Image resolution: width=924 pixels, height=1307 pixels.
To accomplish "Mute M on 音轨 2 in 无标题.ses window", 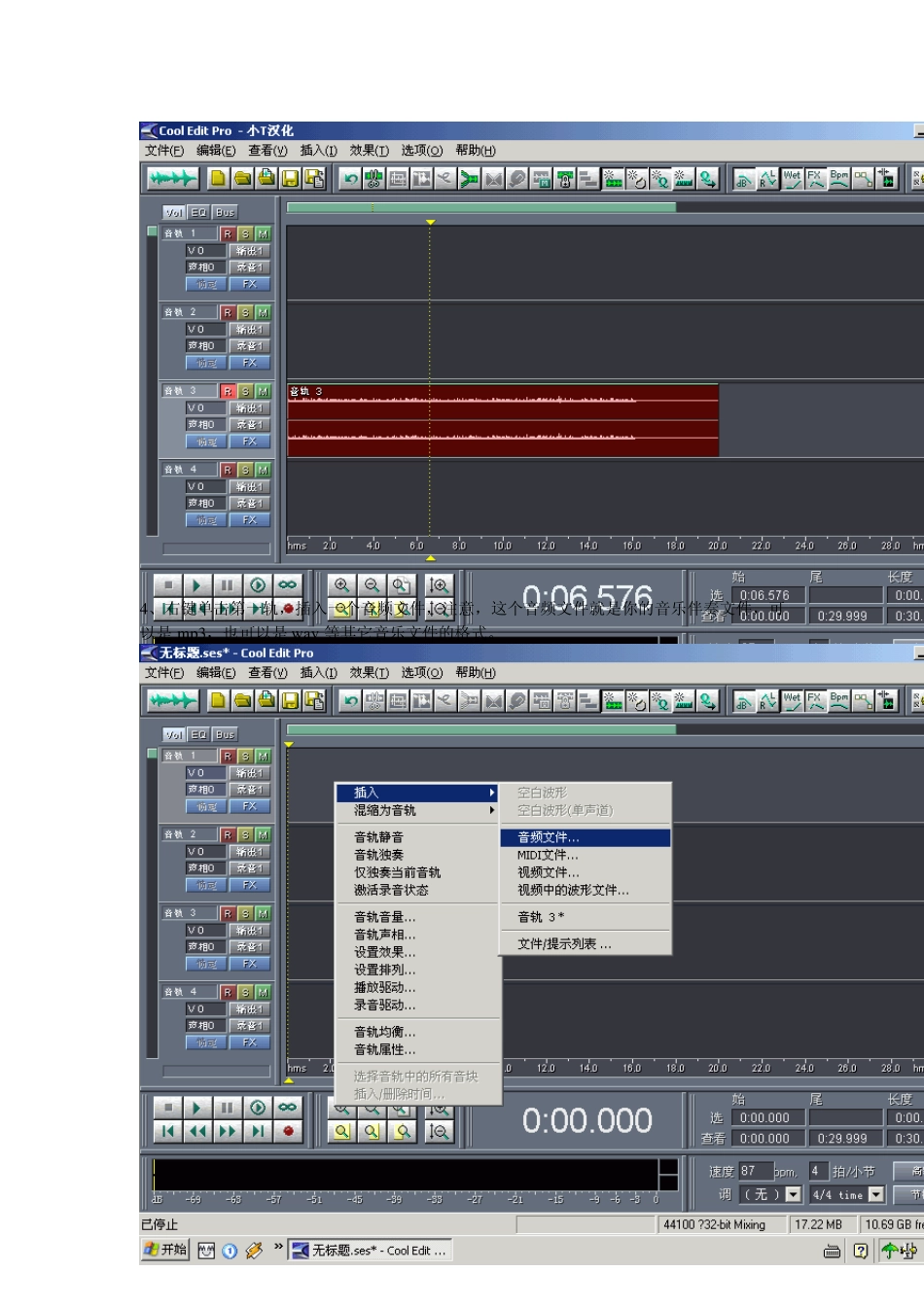I will coord(263,834).
